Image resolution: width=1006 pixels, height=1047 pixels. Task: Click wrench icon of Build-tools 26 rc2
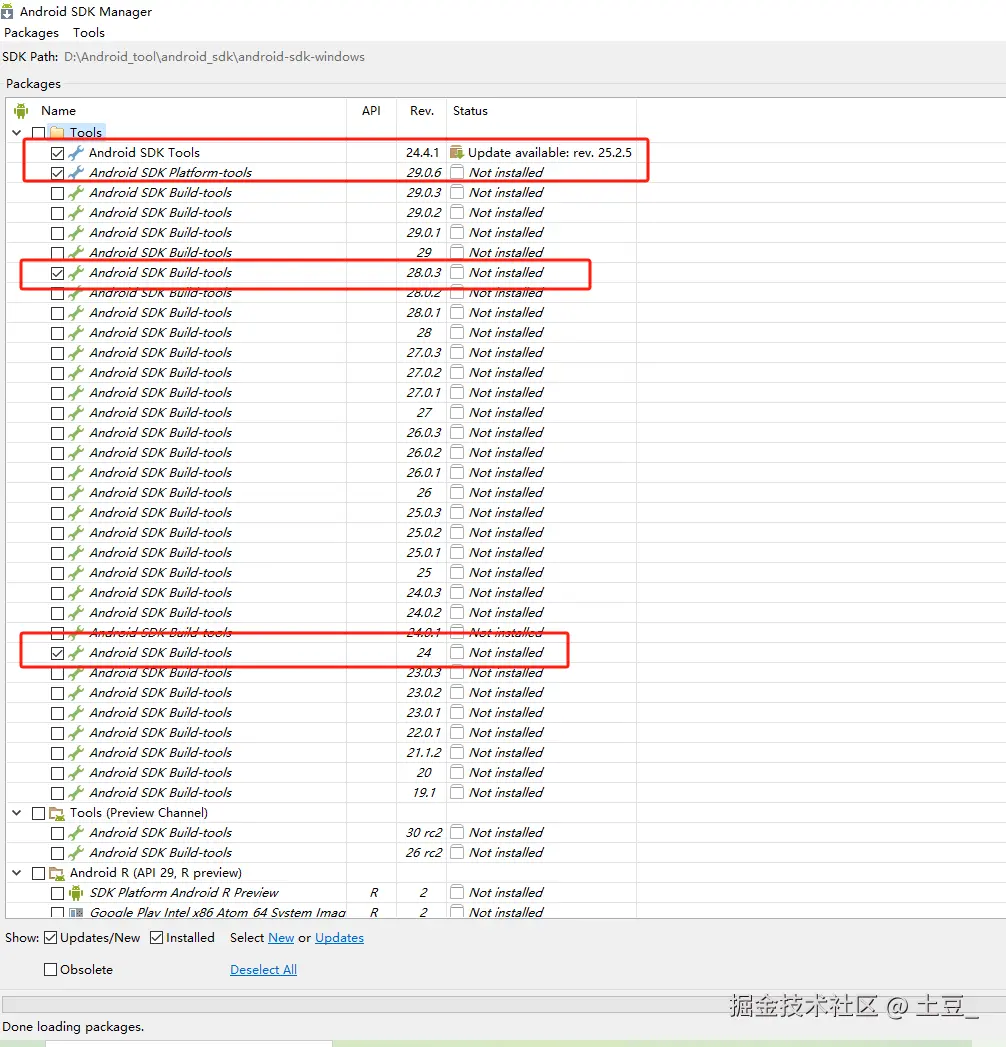(x=76, y=853)
